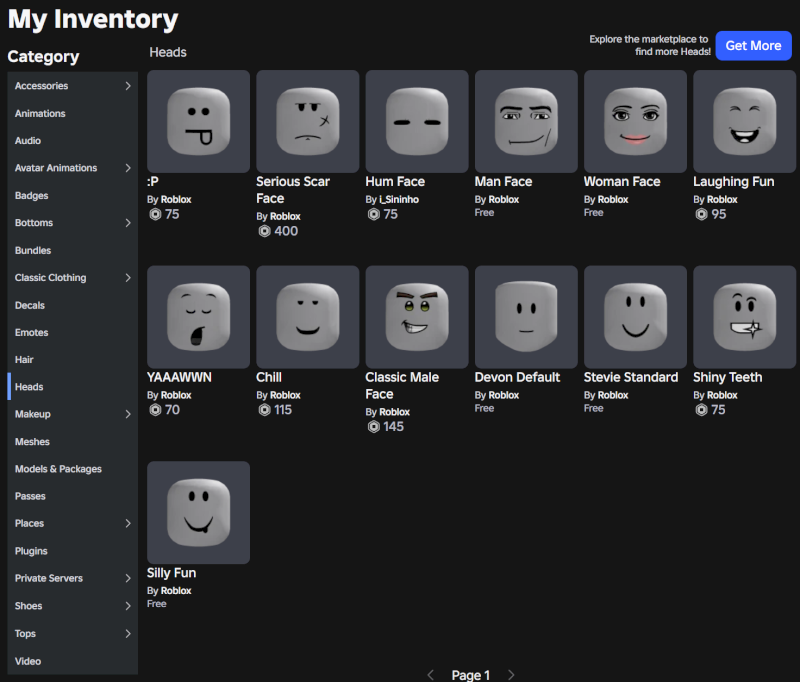Go to the next page arrow

point(511,675)
